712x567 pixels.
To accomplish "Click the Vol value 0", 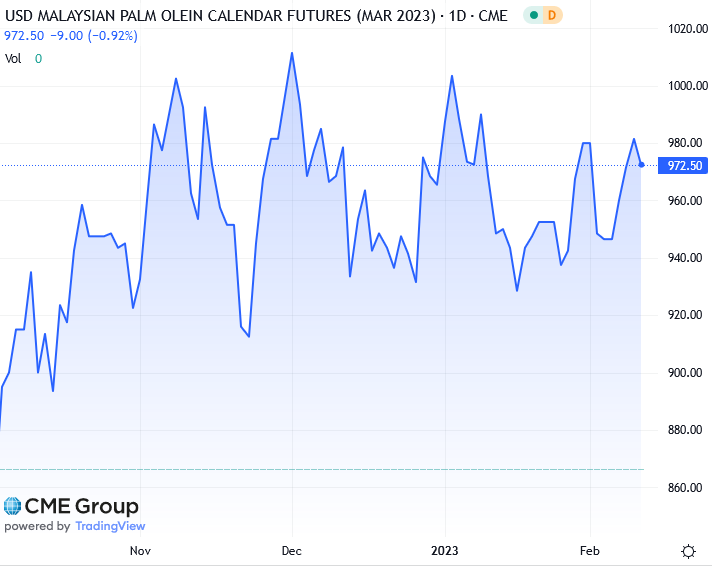I will [39, 58].
